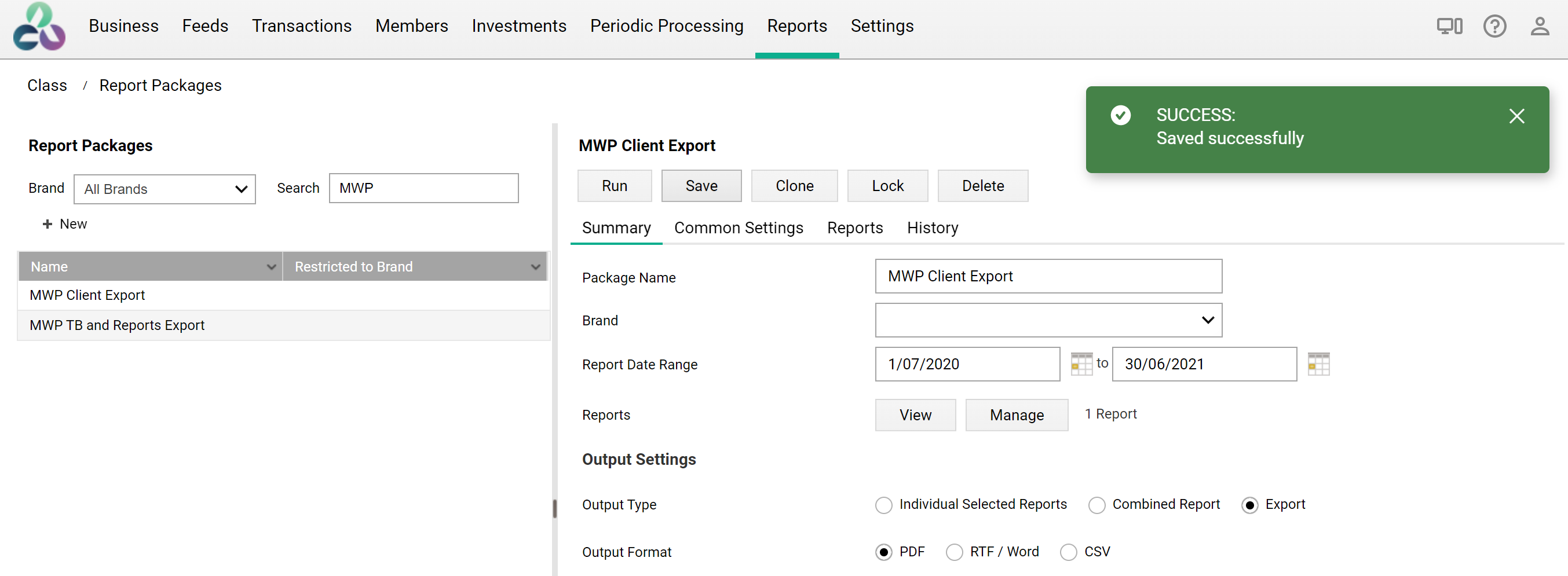Switch to the Common Settings tab
Screen dimensions: 1568x576
[739, 228]
